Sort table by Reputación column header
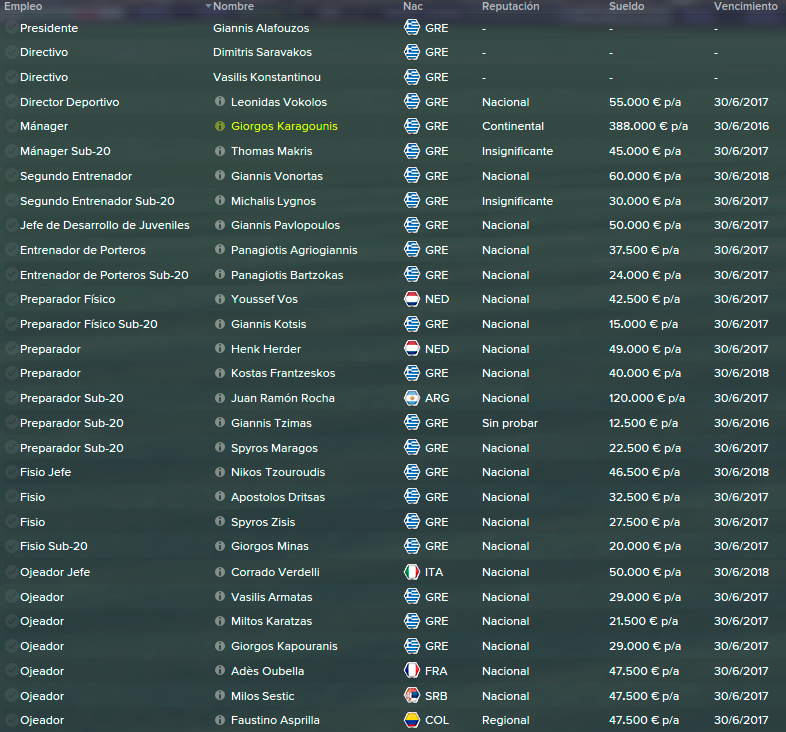786x732 pixels. click(x=511, y=7)
